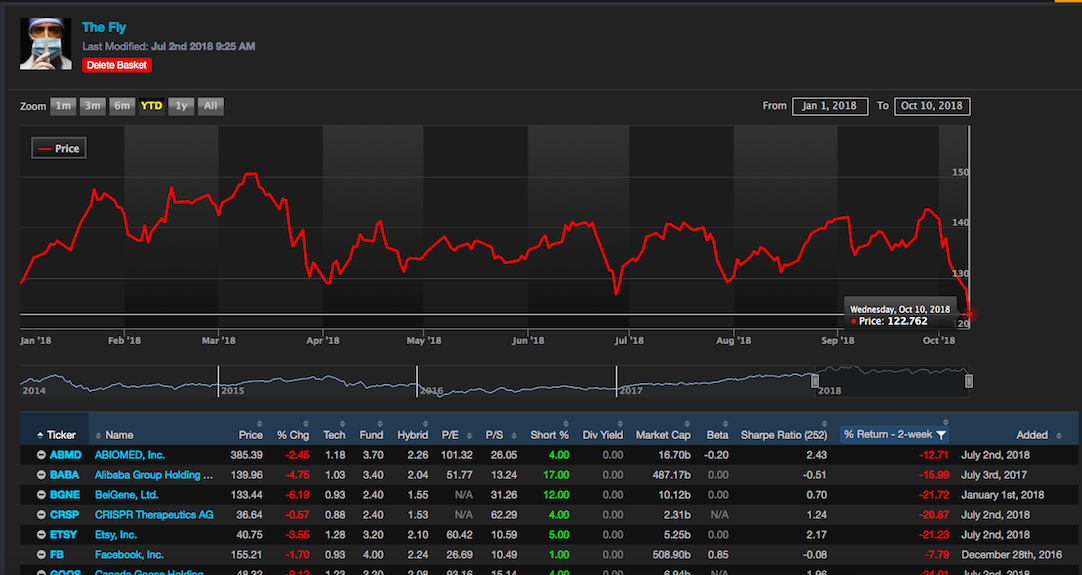Set chart zoom to 1y

click(181, 106)
